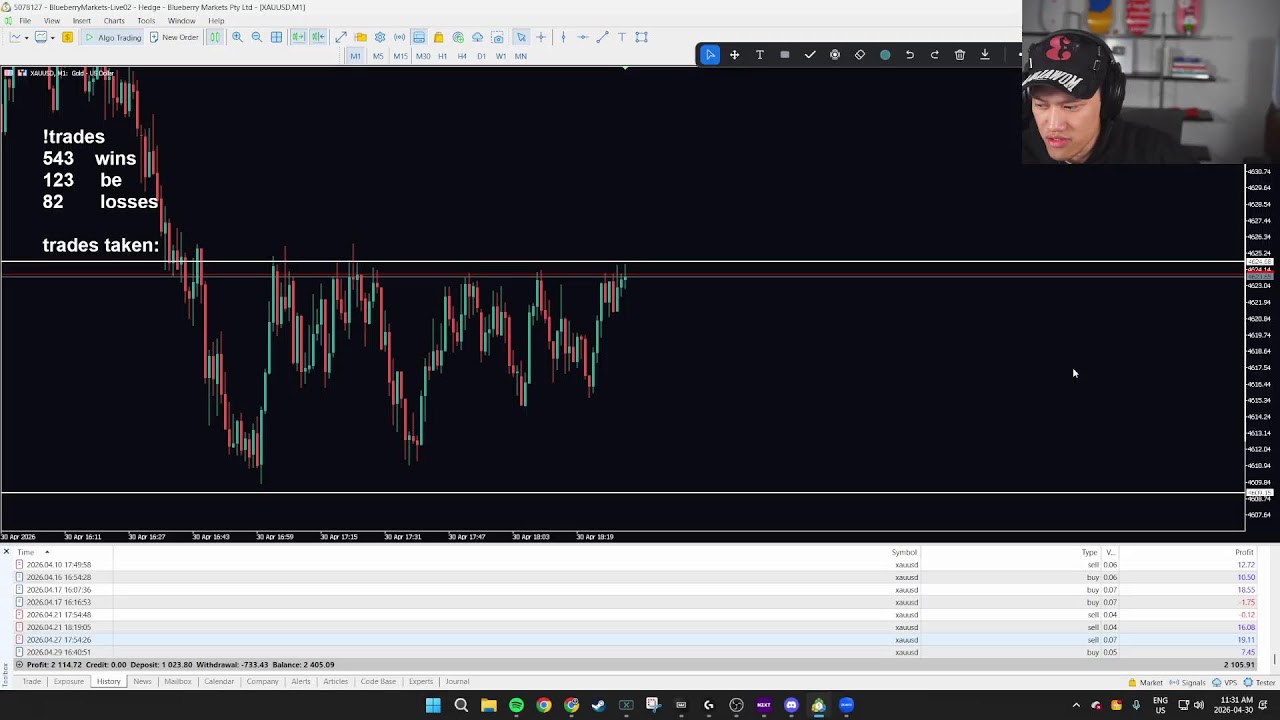Toggle Algo Trading on or off

111,37
